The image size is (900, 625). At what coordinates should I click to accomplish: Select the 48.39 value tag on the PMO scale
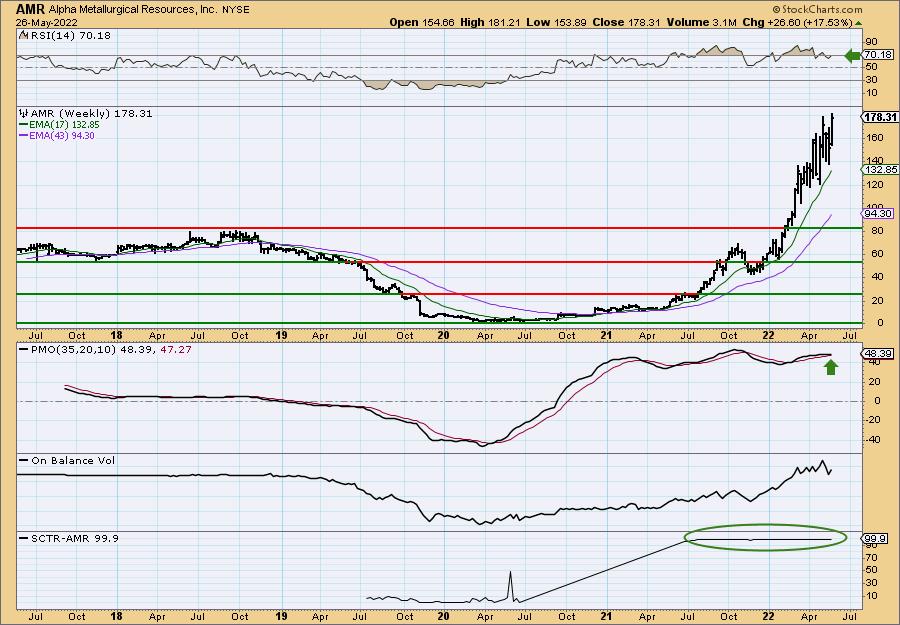coord(876,354)
